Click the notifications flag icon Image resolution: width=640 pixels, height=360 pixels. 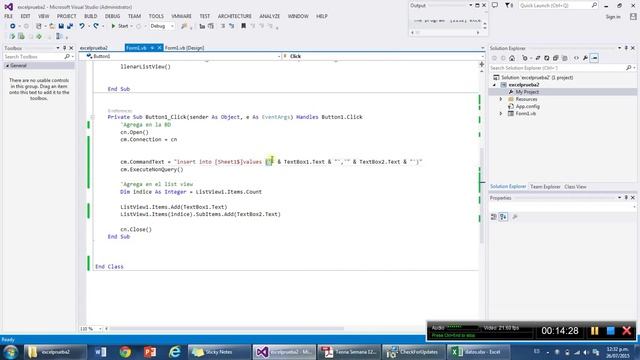click(x=509, y=5)
